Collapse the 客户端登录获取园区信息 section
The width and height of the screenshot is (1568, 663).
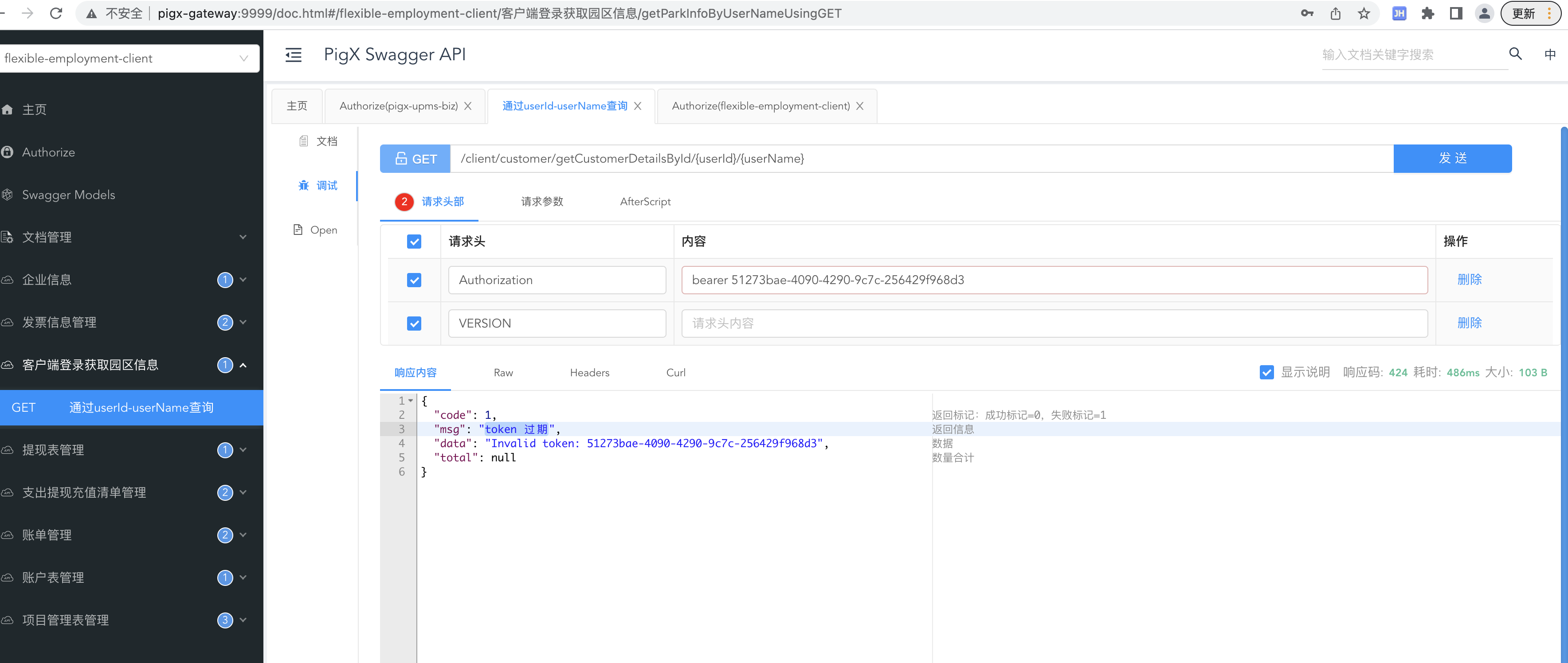(x=243, y=365)
